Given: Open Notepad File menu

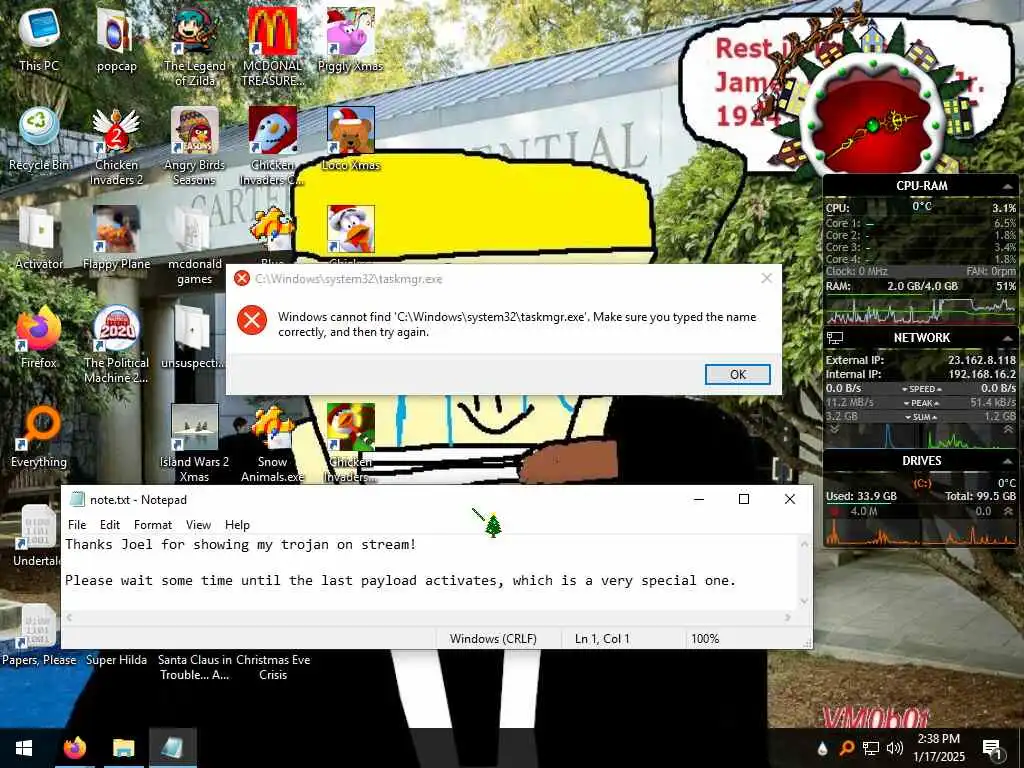Looking at the screenshot, I should click(77, 524).
